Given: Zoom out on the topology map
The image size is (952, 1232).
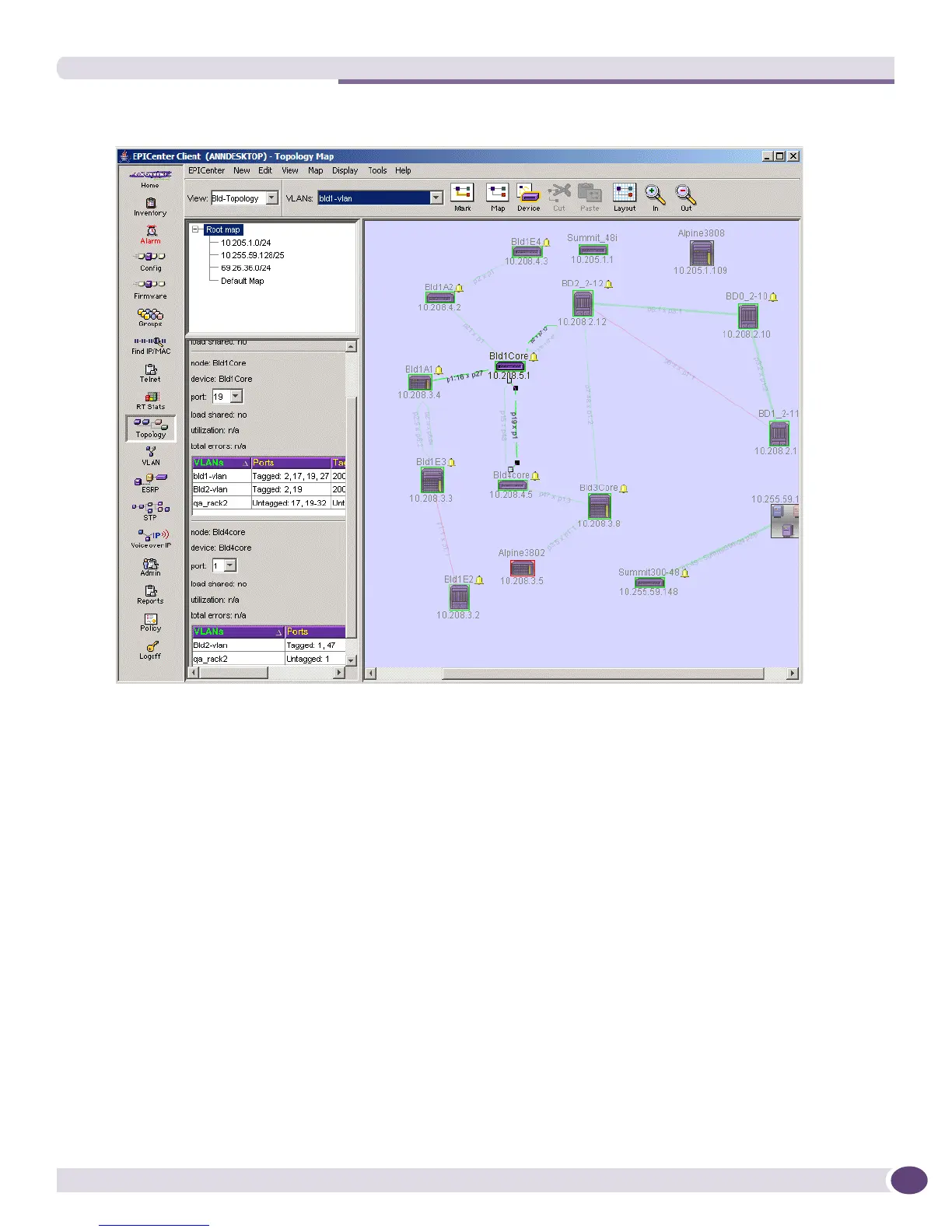Looking at the screenshot, I should [686, 197].
